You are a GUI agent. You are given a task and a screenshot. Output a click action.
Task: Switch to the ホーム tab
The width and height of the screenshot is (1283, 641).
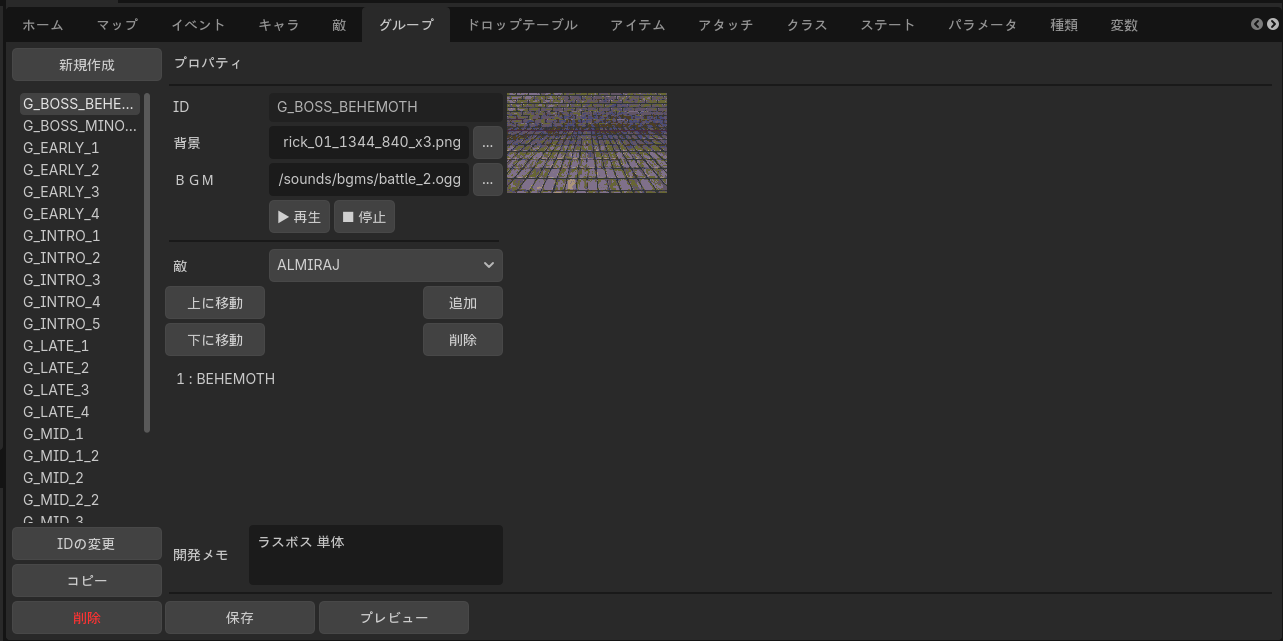pos(42,25)
